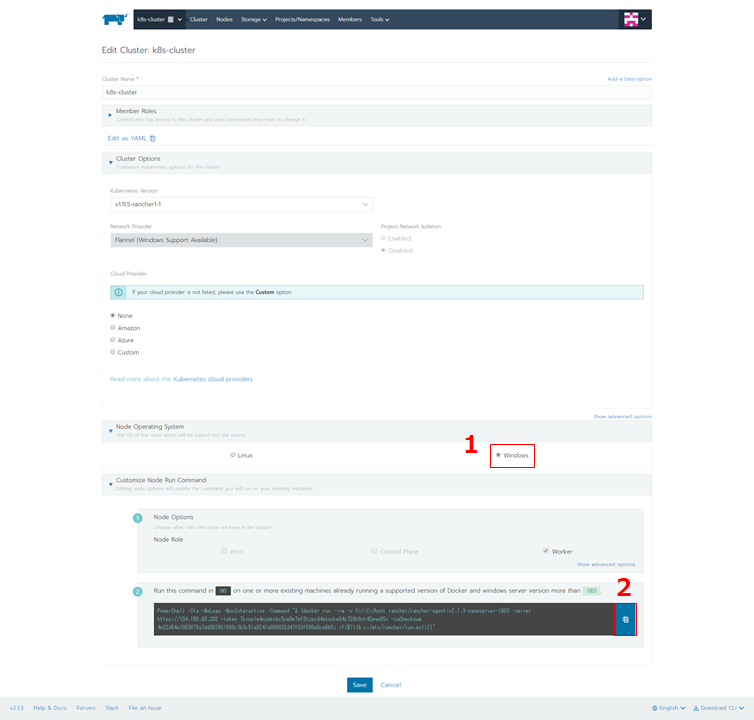Open Forums footer link
The image size is (754, 720).
86,708
